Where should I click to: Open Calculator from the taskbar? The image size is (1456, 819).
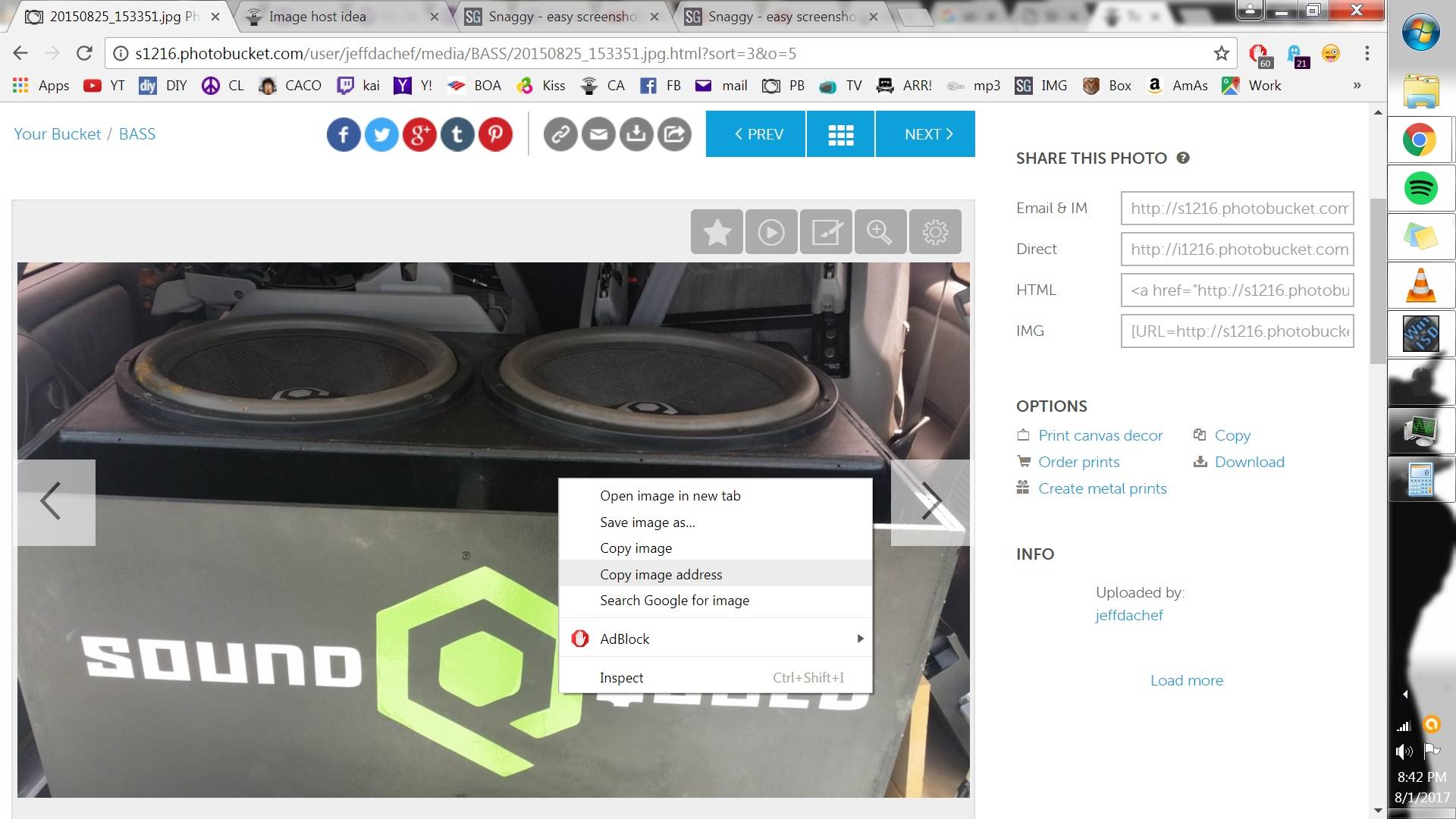pyautogui.click(x=1420, y=479)
